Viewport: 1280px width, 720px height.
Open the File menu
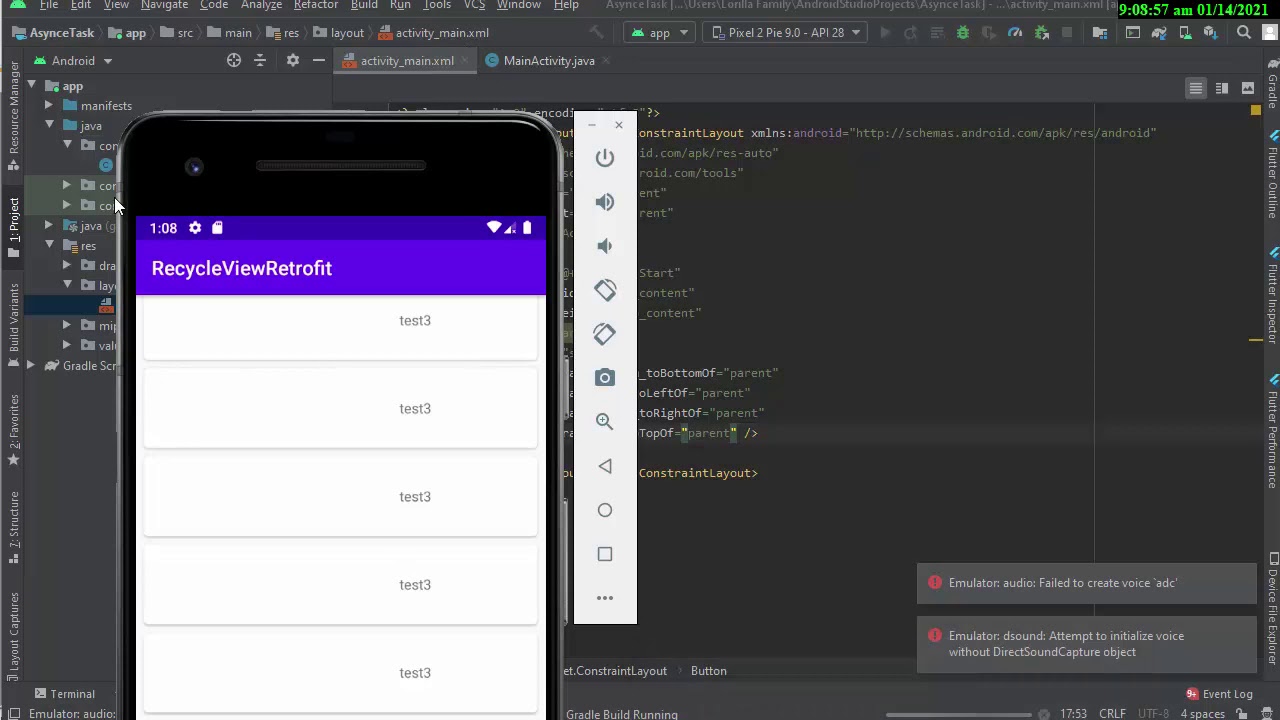48,5
